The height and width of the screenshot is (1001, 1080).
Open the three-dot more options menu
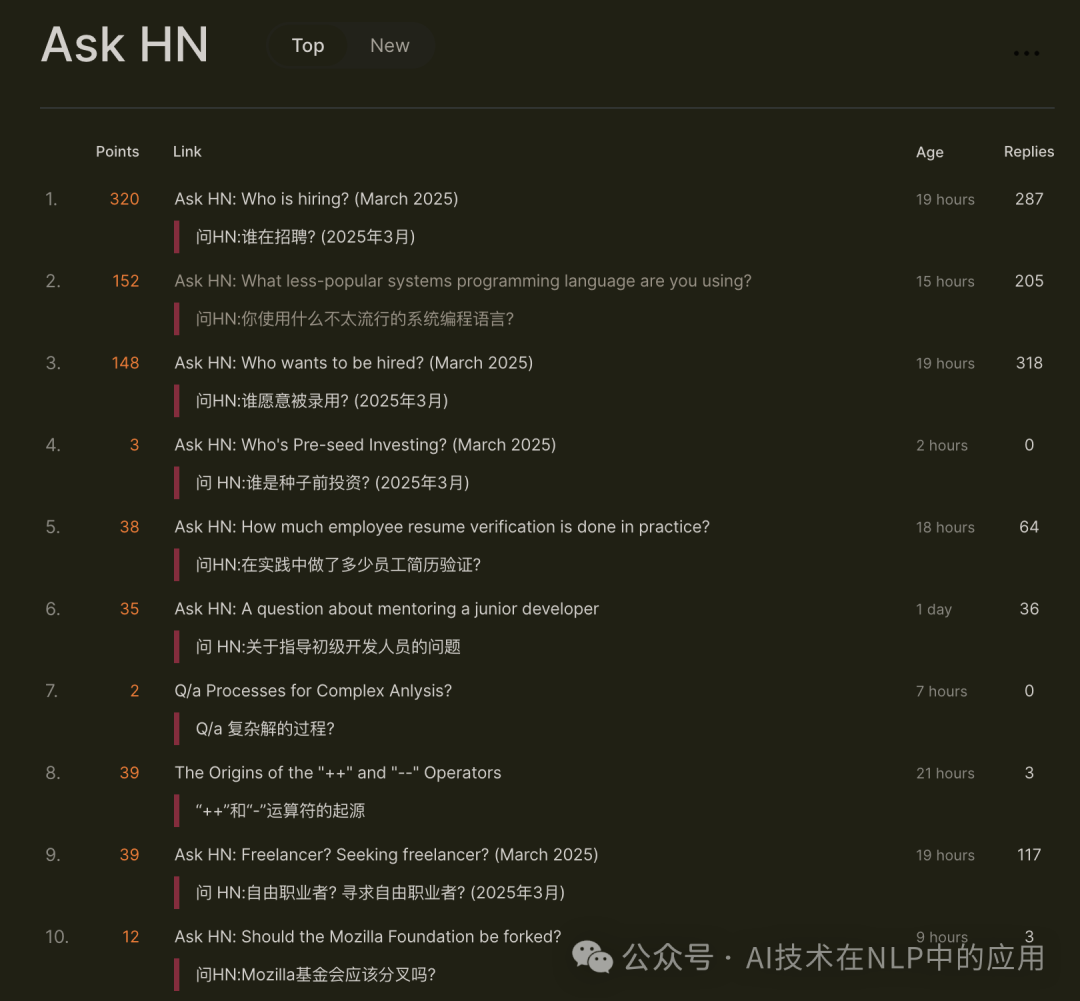click(x=1026, y=54)
